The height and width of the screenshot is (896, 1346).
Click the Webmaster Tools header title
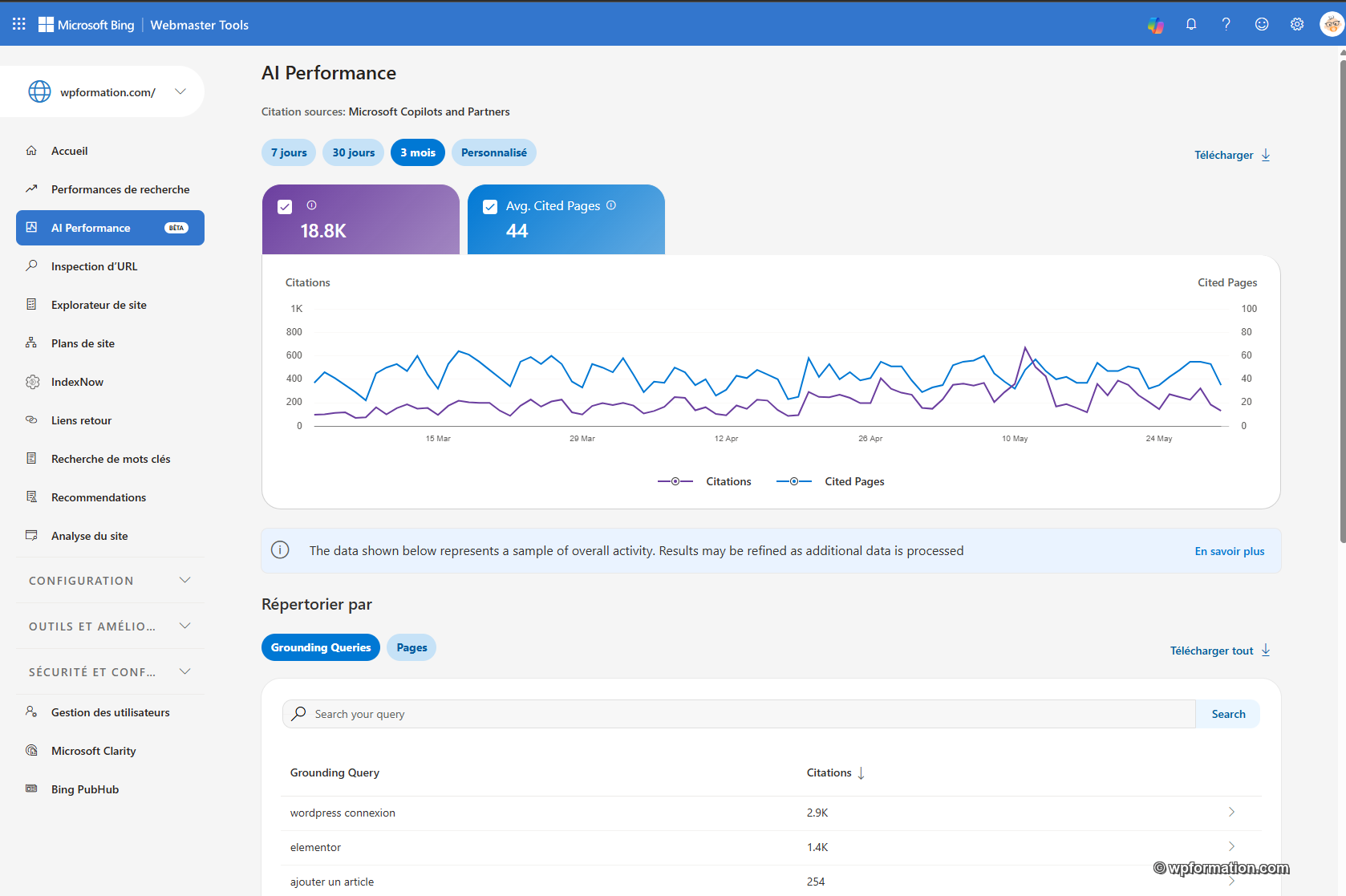coord(200,25)
